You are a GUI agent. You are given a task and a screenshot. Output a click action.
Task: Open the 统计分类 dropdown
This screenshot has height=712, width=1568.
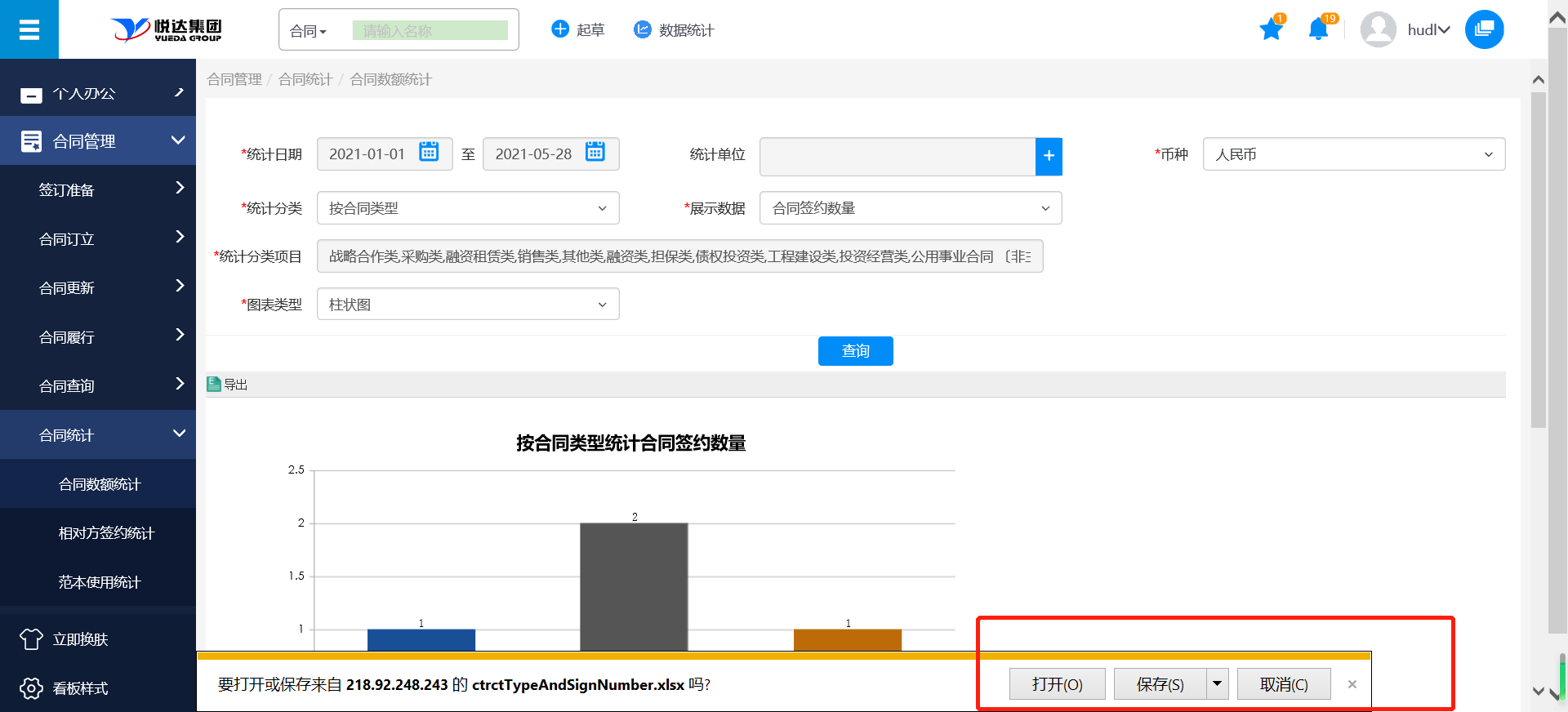tap(468, 208)
